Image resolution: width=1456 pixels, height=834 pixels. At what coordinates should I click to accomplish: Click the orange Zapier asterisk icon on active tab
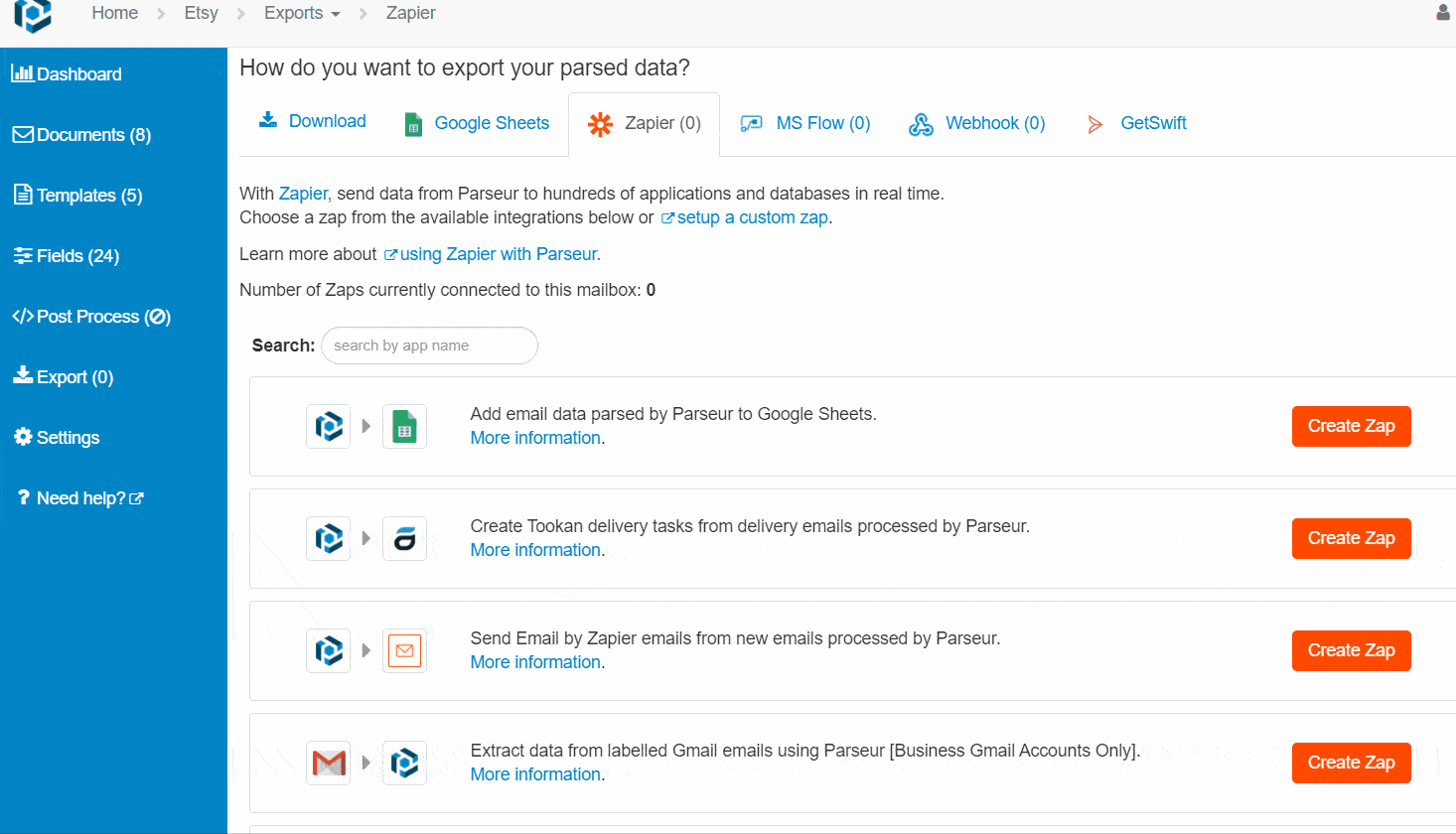pyautogui.click(x=600, y=123)
